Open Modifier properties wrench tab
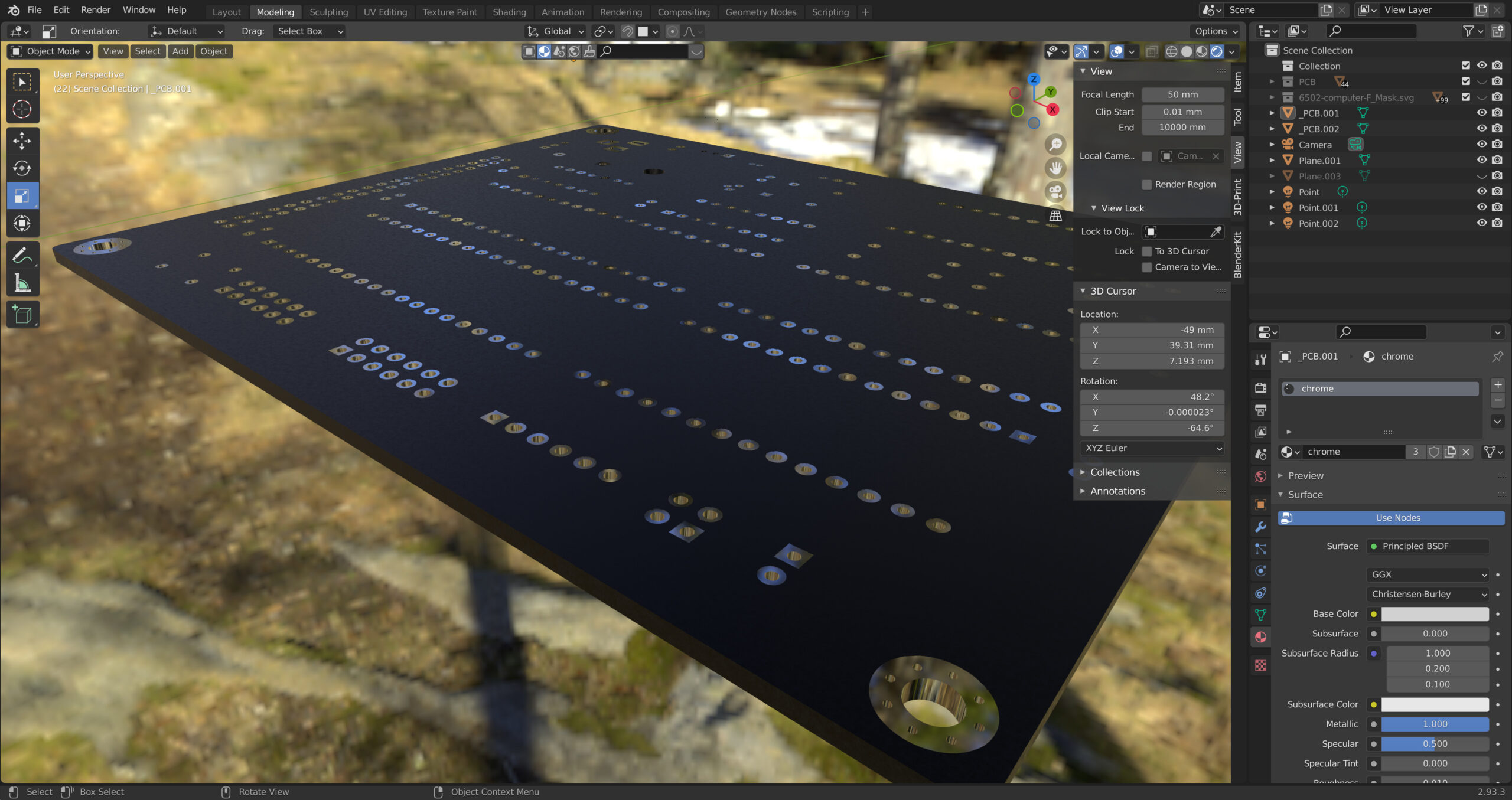The height and width of the screenshot is (800, 1512). pyautogui.click(x=1260, y=527)
